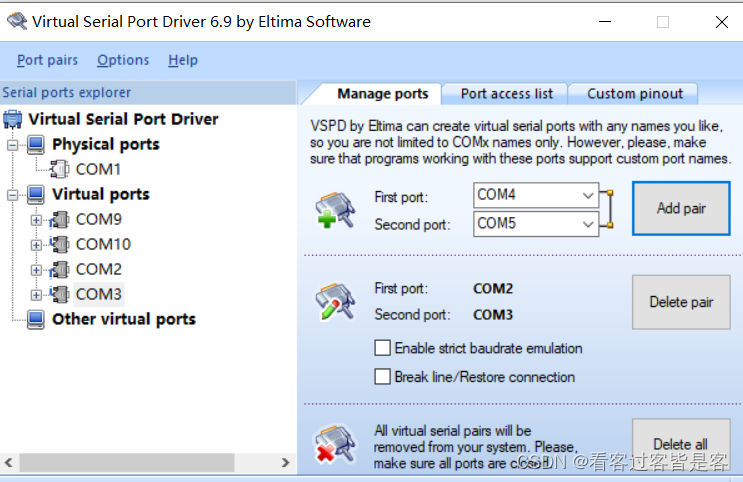This screenshot has width=743, height=482.
Task: Click the Serial ports explorer header
Action: [148, 92]
